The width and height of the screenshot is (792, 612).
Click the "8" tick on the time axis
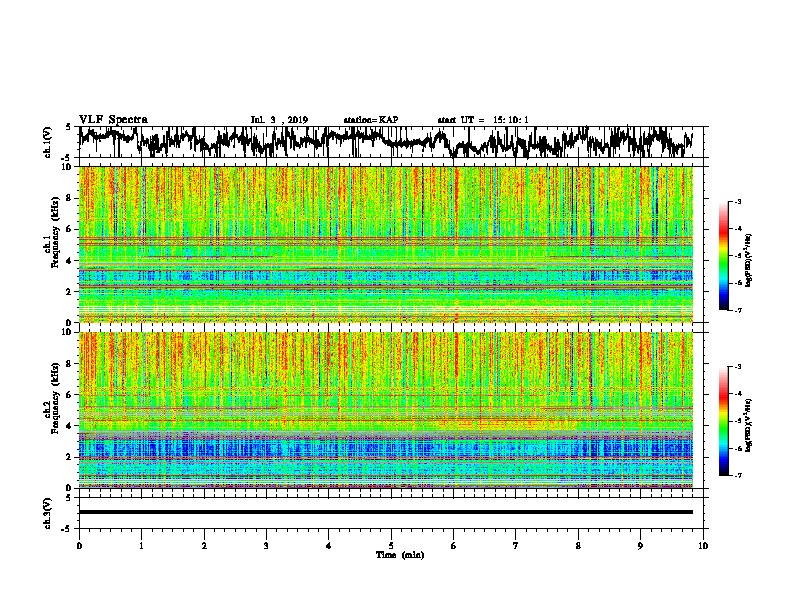(578, 546)
